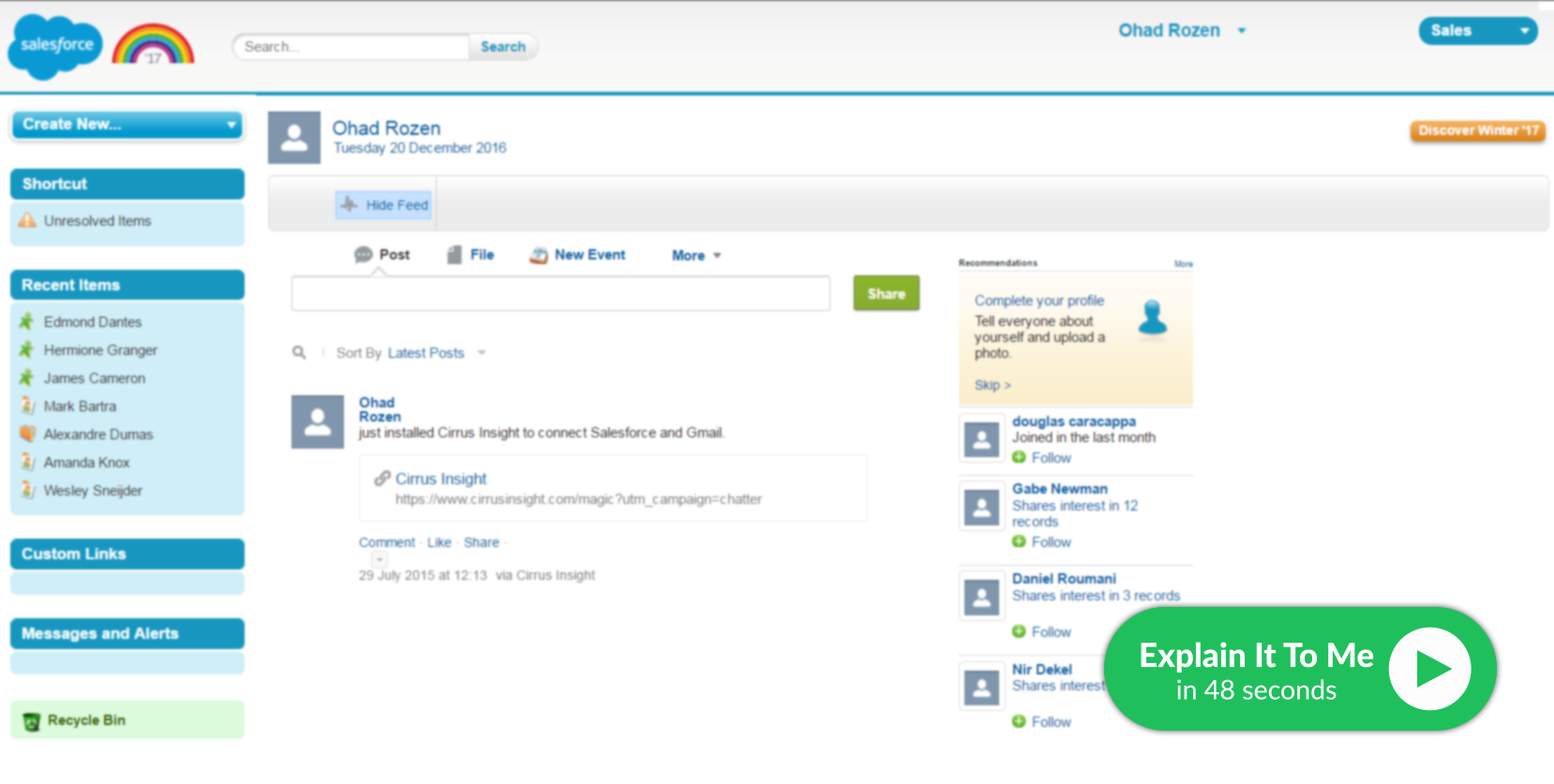Click Ohad Rozen avatar on feed post
The height and width of the screenshot is (784, 1554).
pos(318,422)
